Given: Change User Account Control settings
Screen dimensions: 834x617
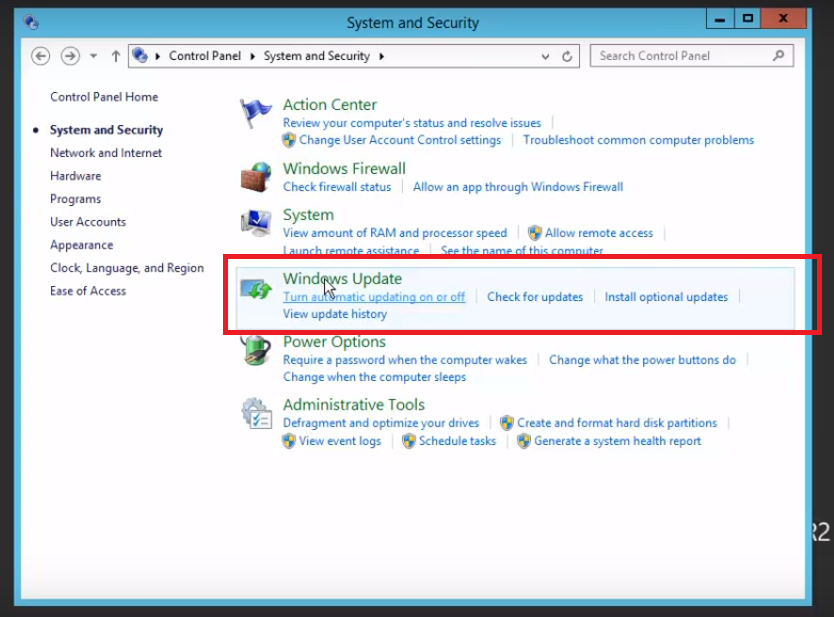Looking at the screenshot, I should tap(400, 140).
